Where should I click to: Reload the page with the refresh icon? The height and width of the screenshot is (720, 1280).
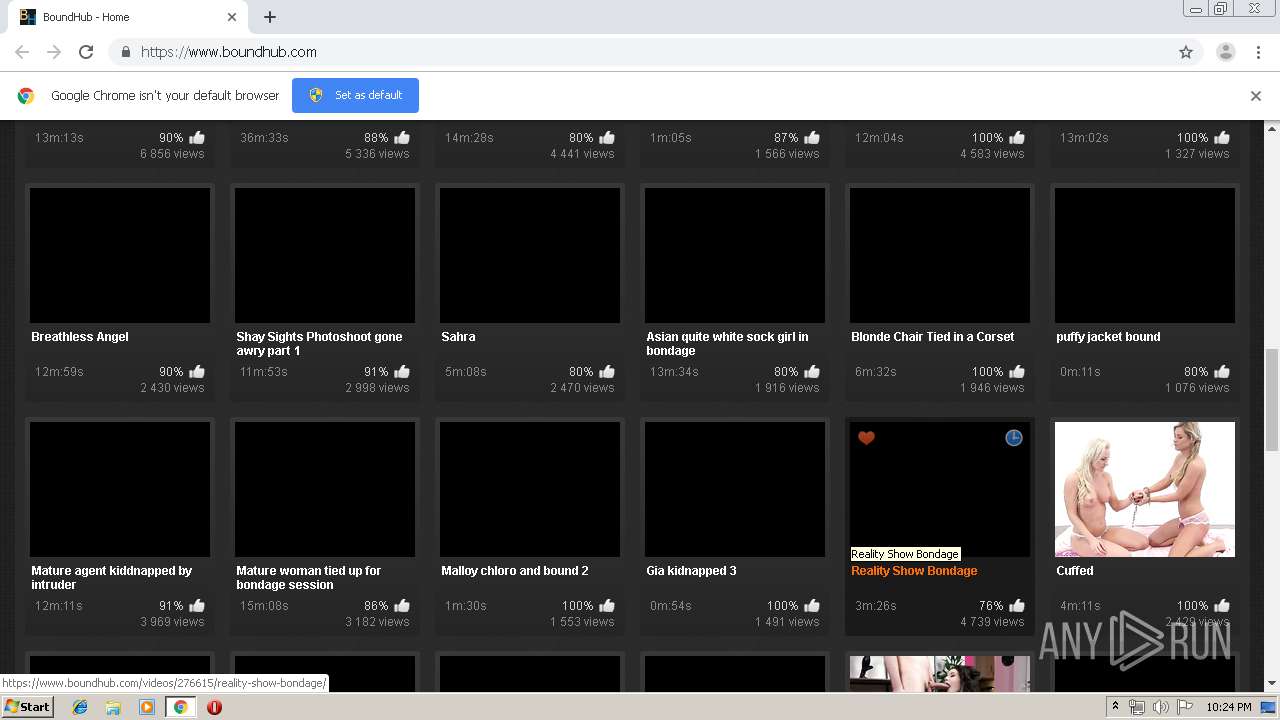[86, 52]
